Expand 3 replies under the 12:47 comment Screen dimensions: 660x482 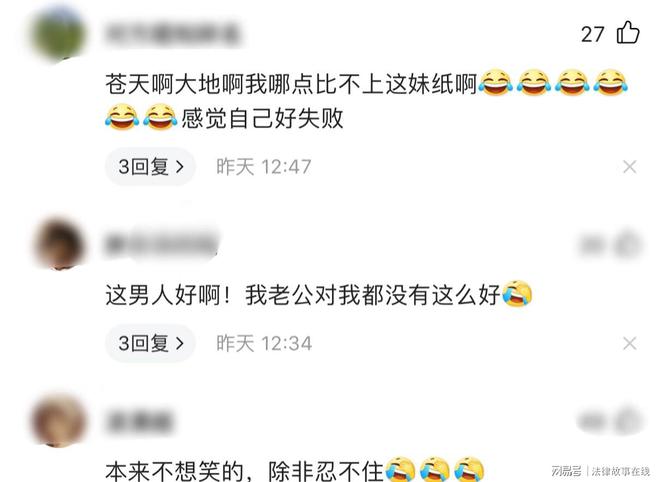150,167
